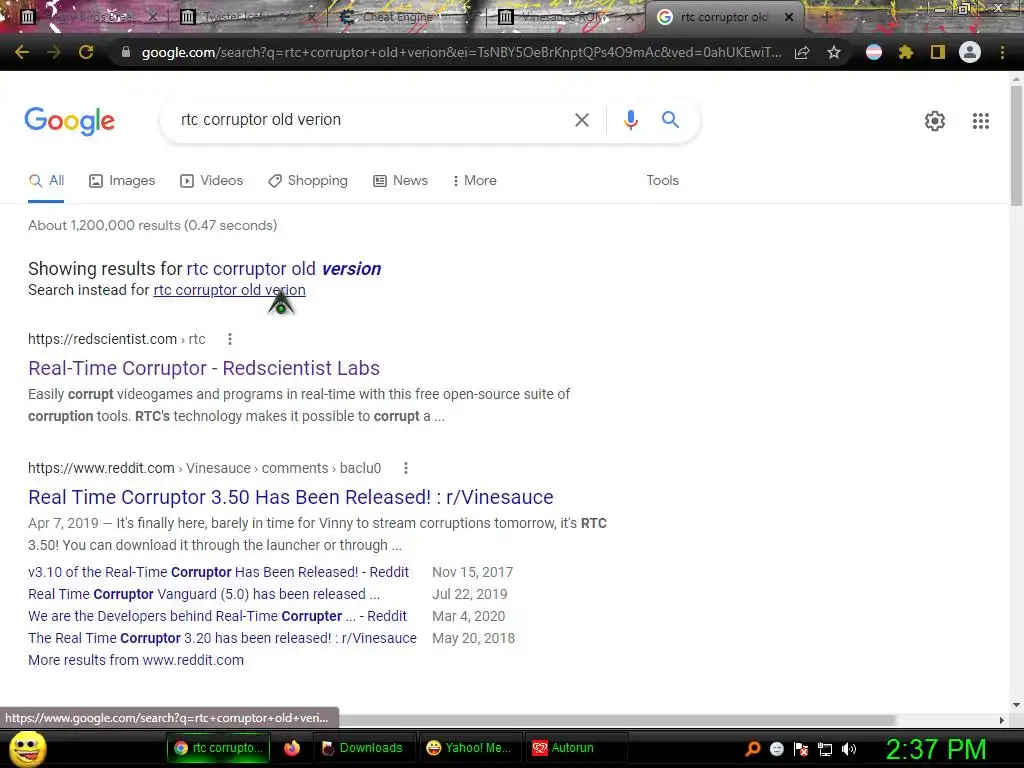Image resolution: width=1024 pixels, height=768 pixels.
Task: Bookmark this page with the star icon
Action: coord(834,52)
